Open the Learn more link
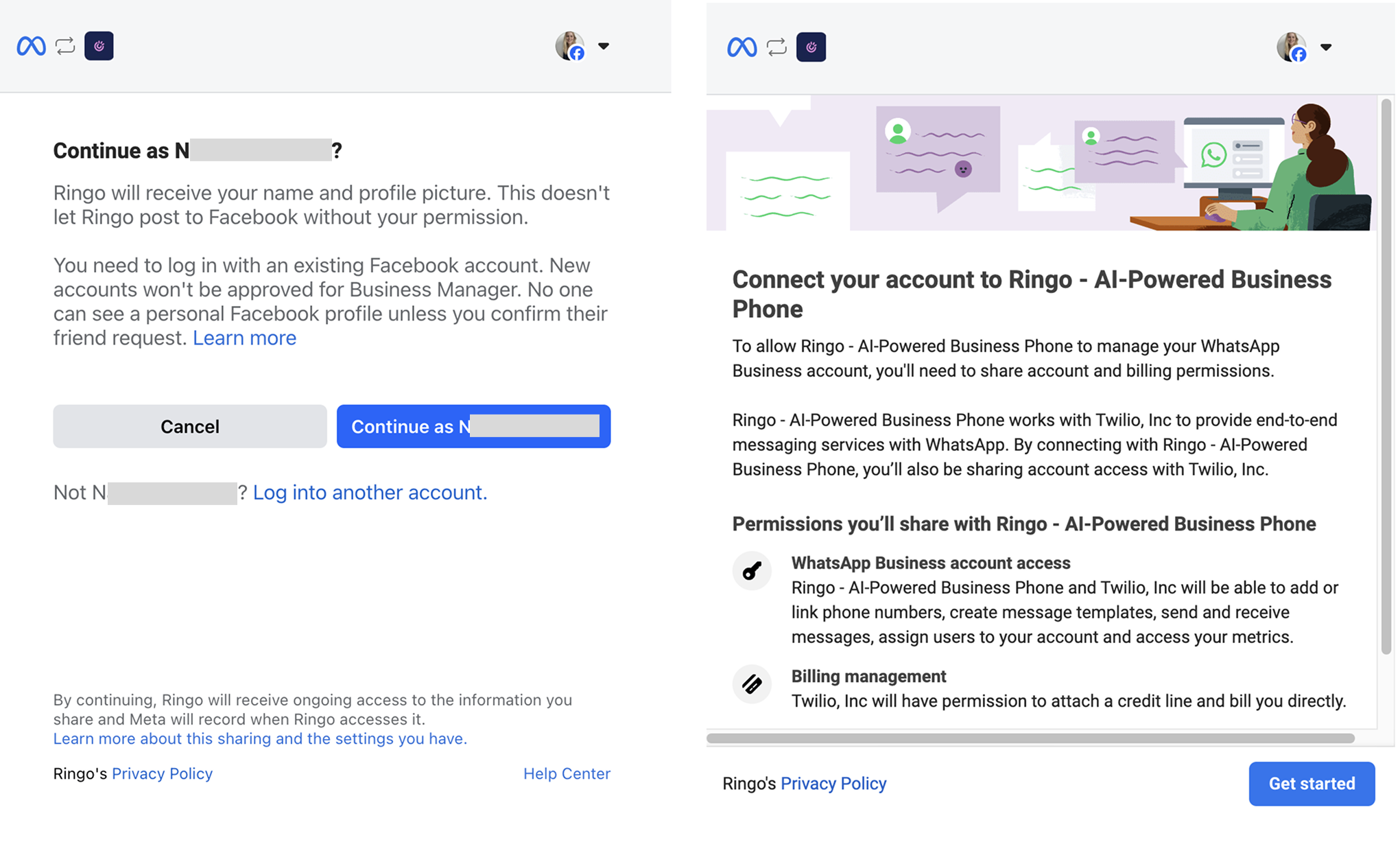 coord(244,338)
